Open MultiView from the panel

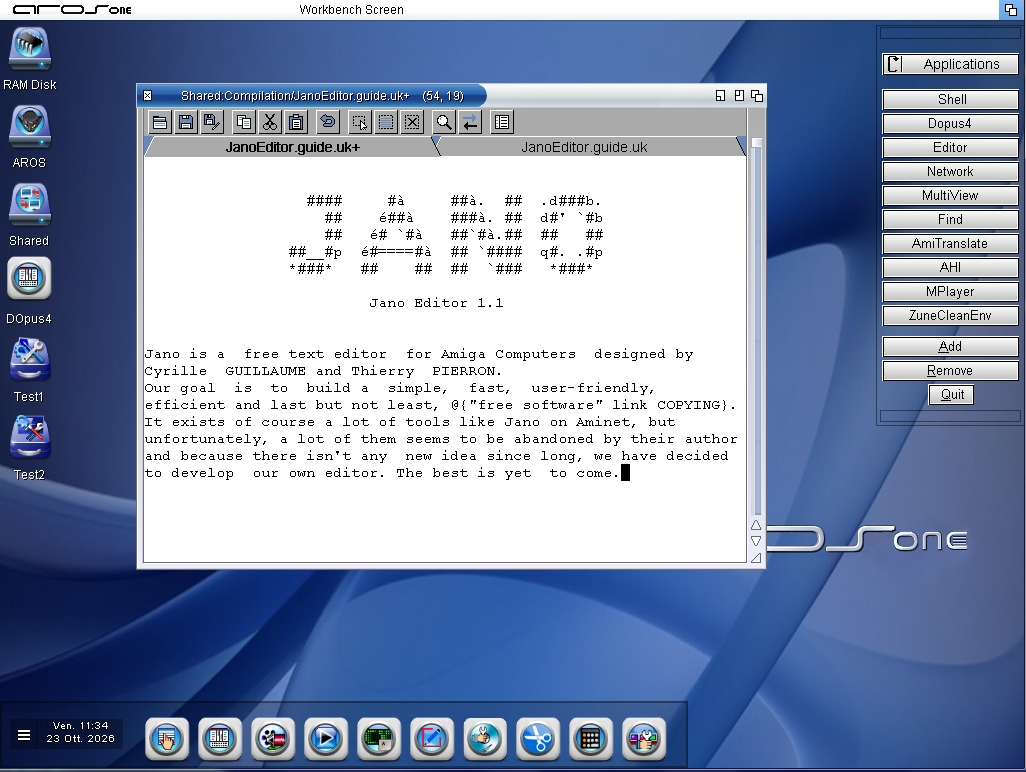[x=950, y=196]
